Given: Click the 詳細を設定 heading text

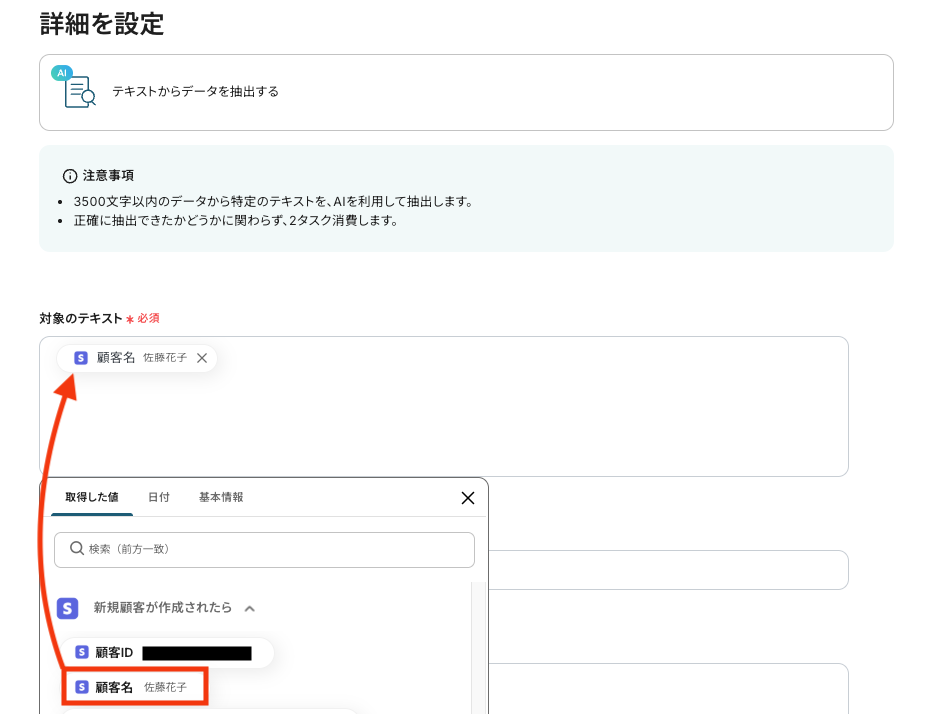Looking at the screenshot, I should coord(102,24).
